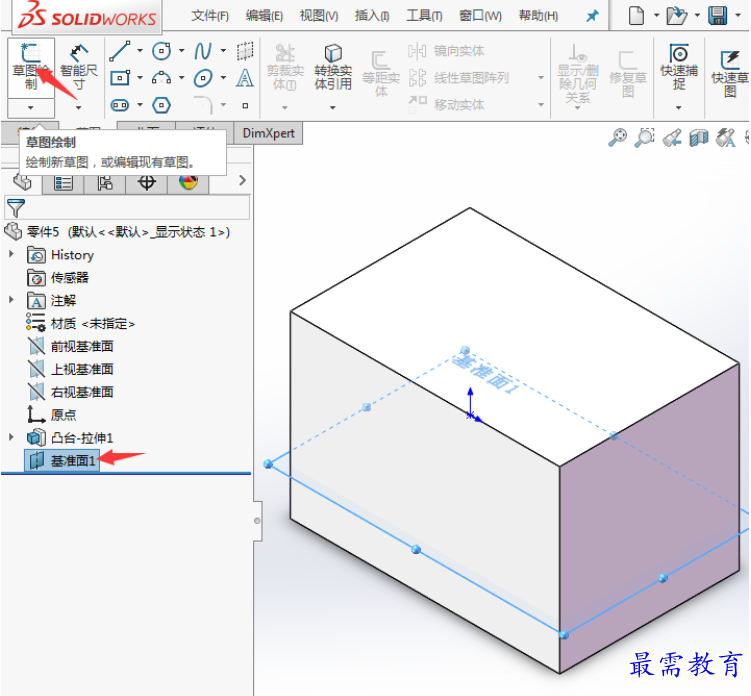Open the Line tool dropdown arrow
Image resolution: width=751 pixels, height=696 pixels.
140,51
